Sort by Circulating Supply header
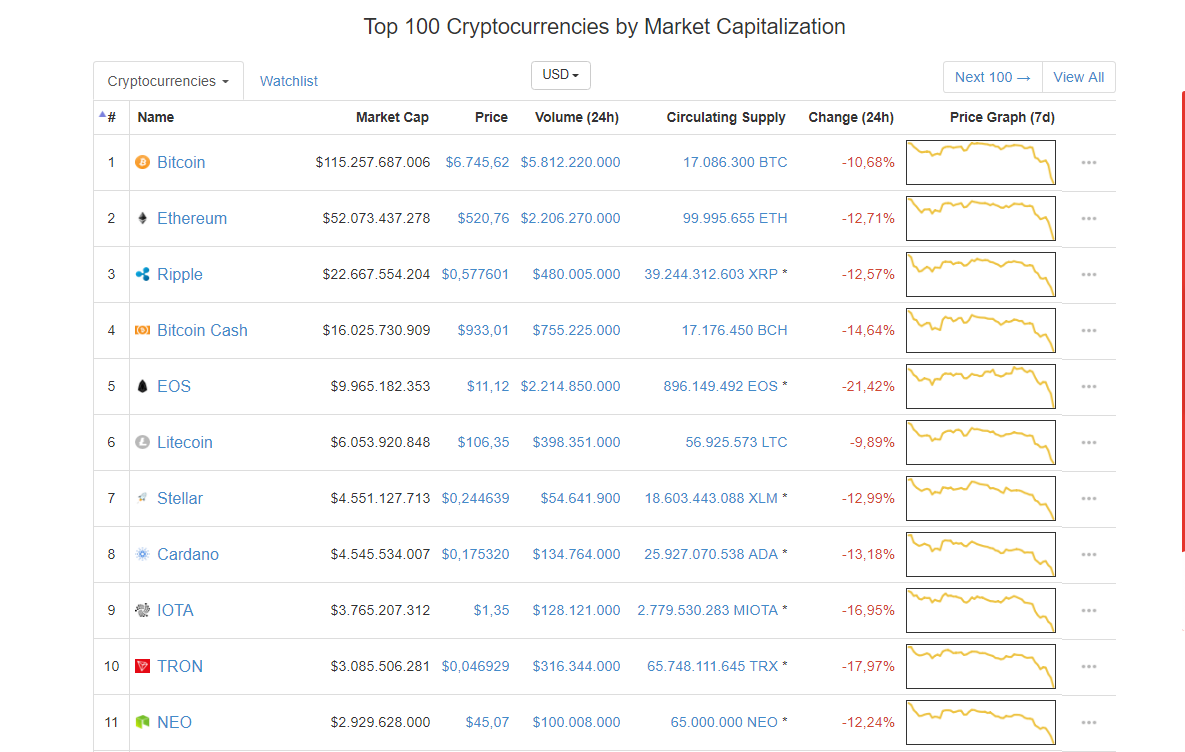This screenshot has width=1185, height=752. 726,117
